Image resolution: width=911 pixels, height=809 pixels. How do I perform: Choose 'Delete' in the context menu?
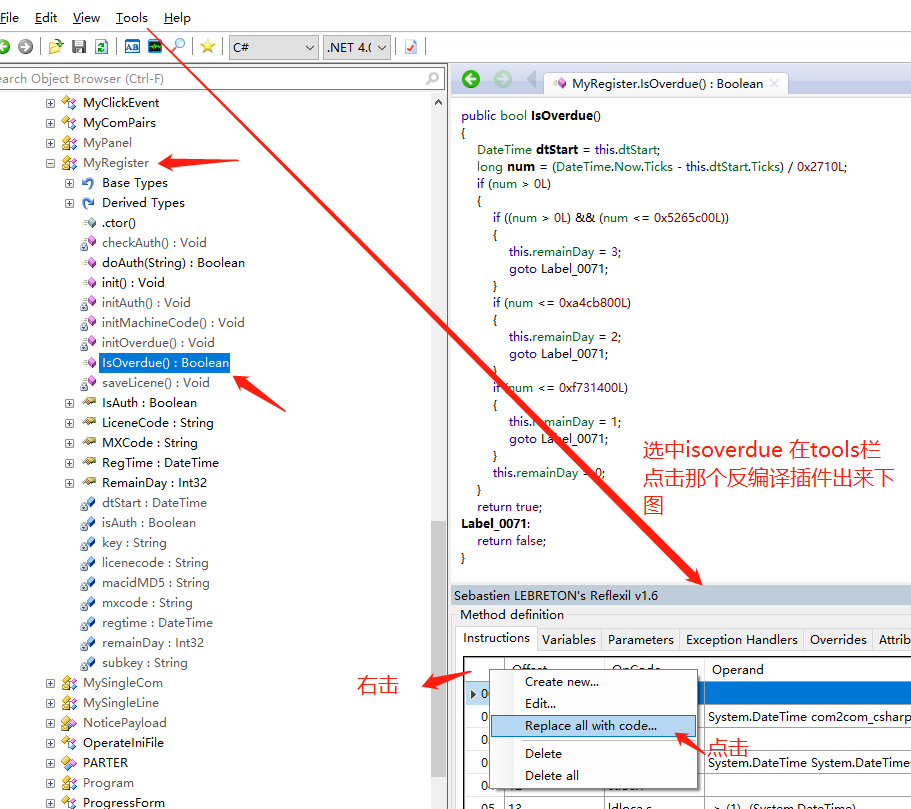click(593, 754)
